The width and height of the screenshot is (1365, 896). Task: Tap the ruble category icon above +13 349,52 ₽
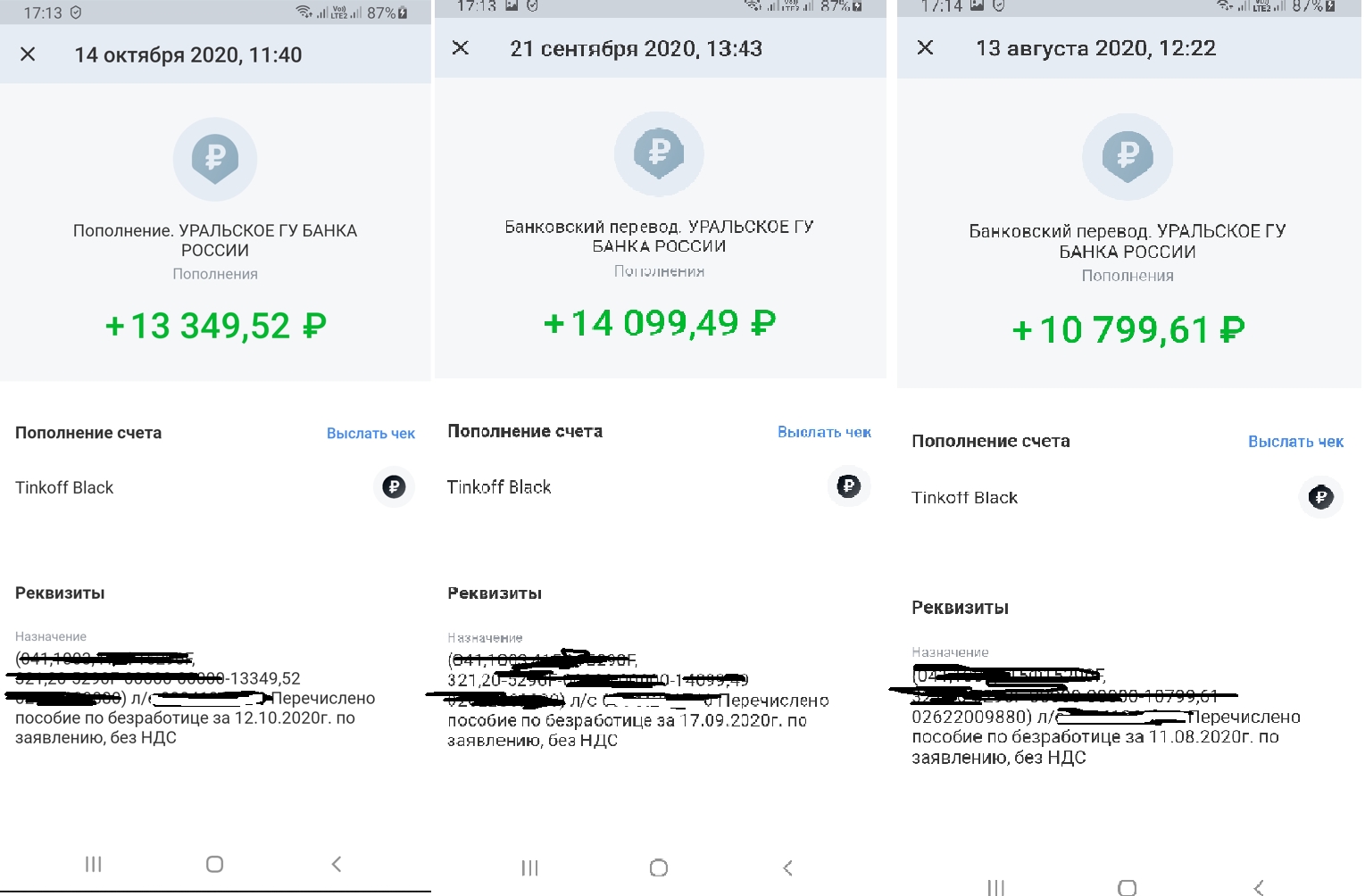215,159
